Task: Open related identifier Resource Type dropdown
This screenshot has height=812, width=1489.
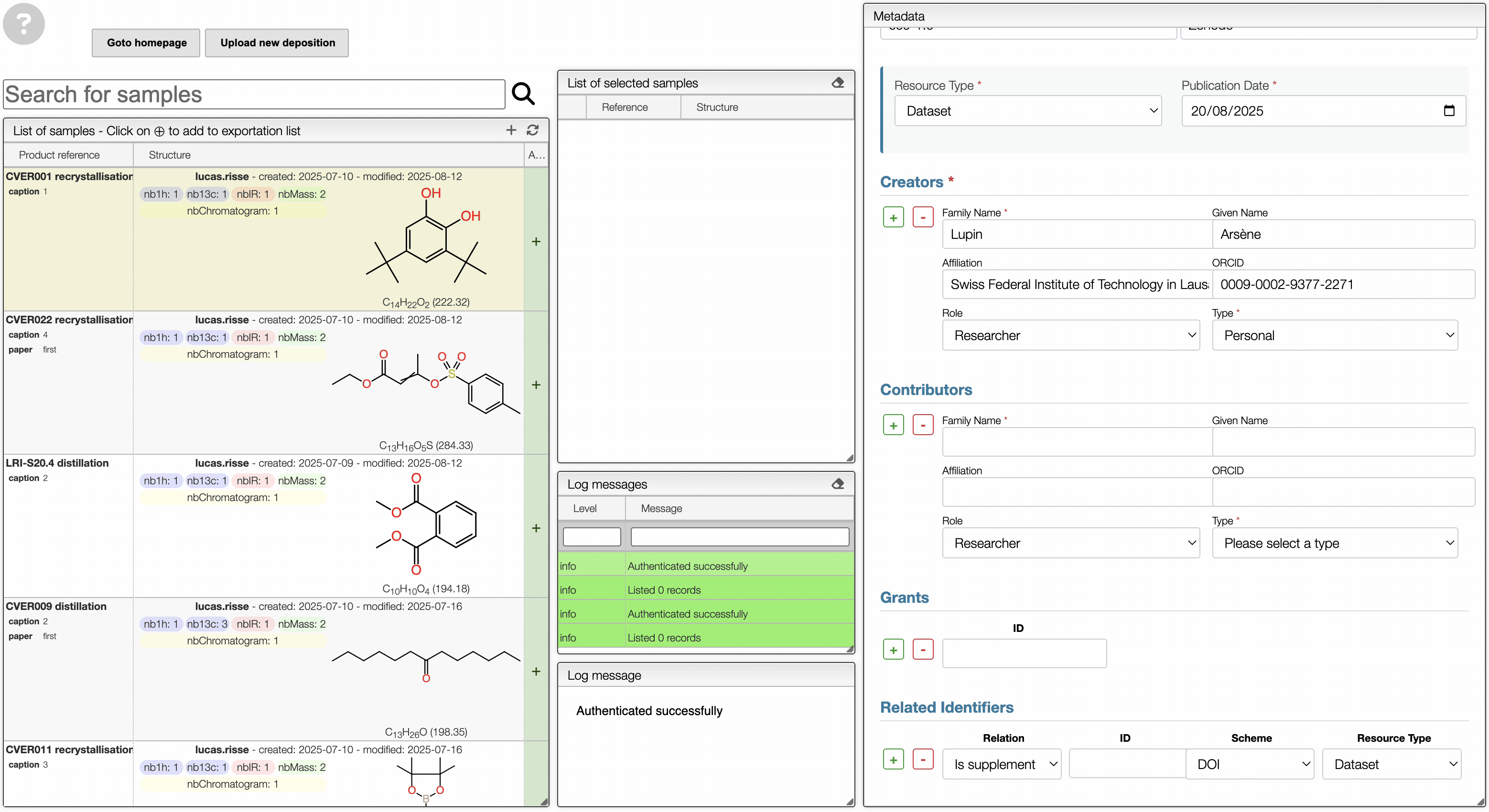Action: (x=1392, y=764)
